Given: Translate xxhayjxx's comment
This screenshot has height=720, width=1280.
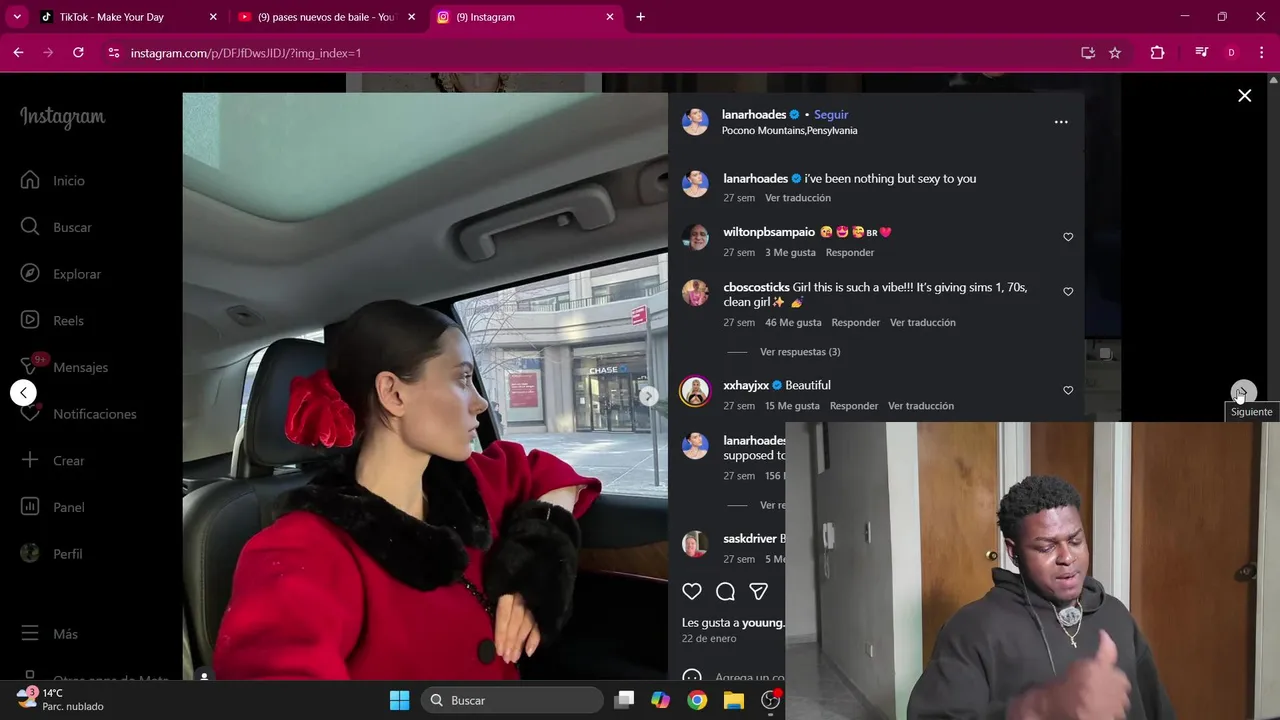Looking at the screenshot, I should coord(920,406).
